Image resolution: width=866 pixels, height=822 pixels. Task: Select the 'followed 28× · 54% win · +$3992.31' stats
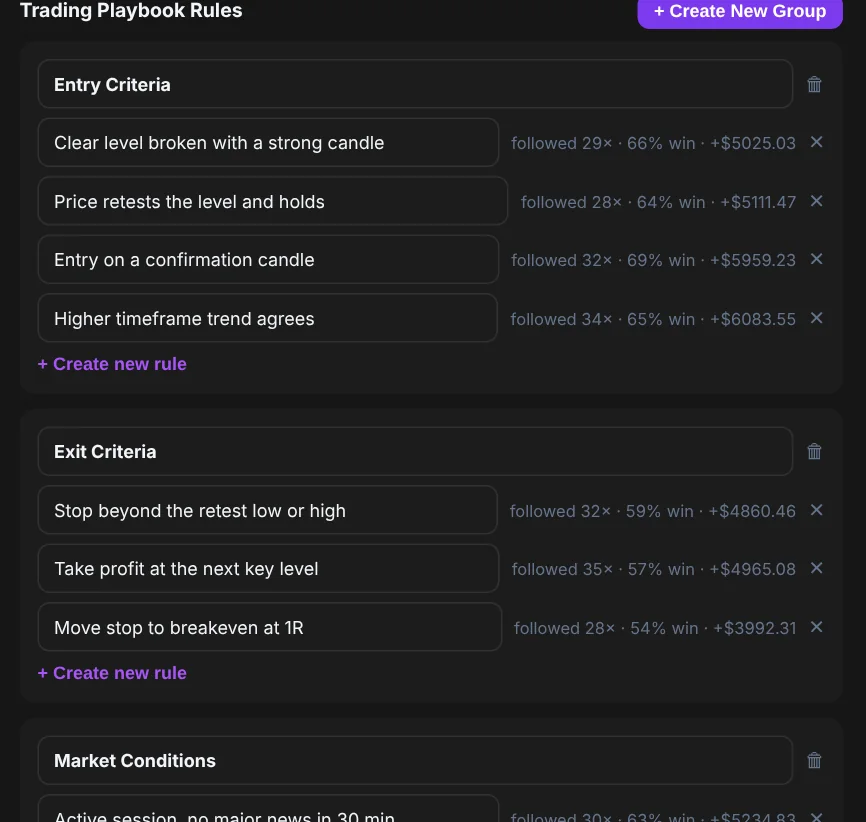click(x=655, y=628)
